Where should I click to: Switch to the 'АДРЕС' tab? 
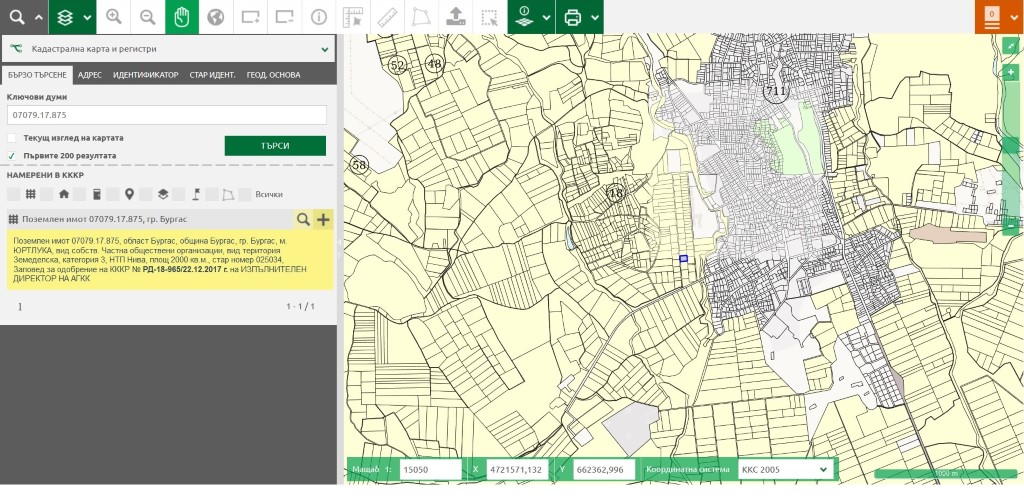(89, 75)
